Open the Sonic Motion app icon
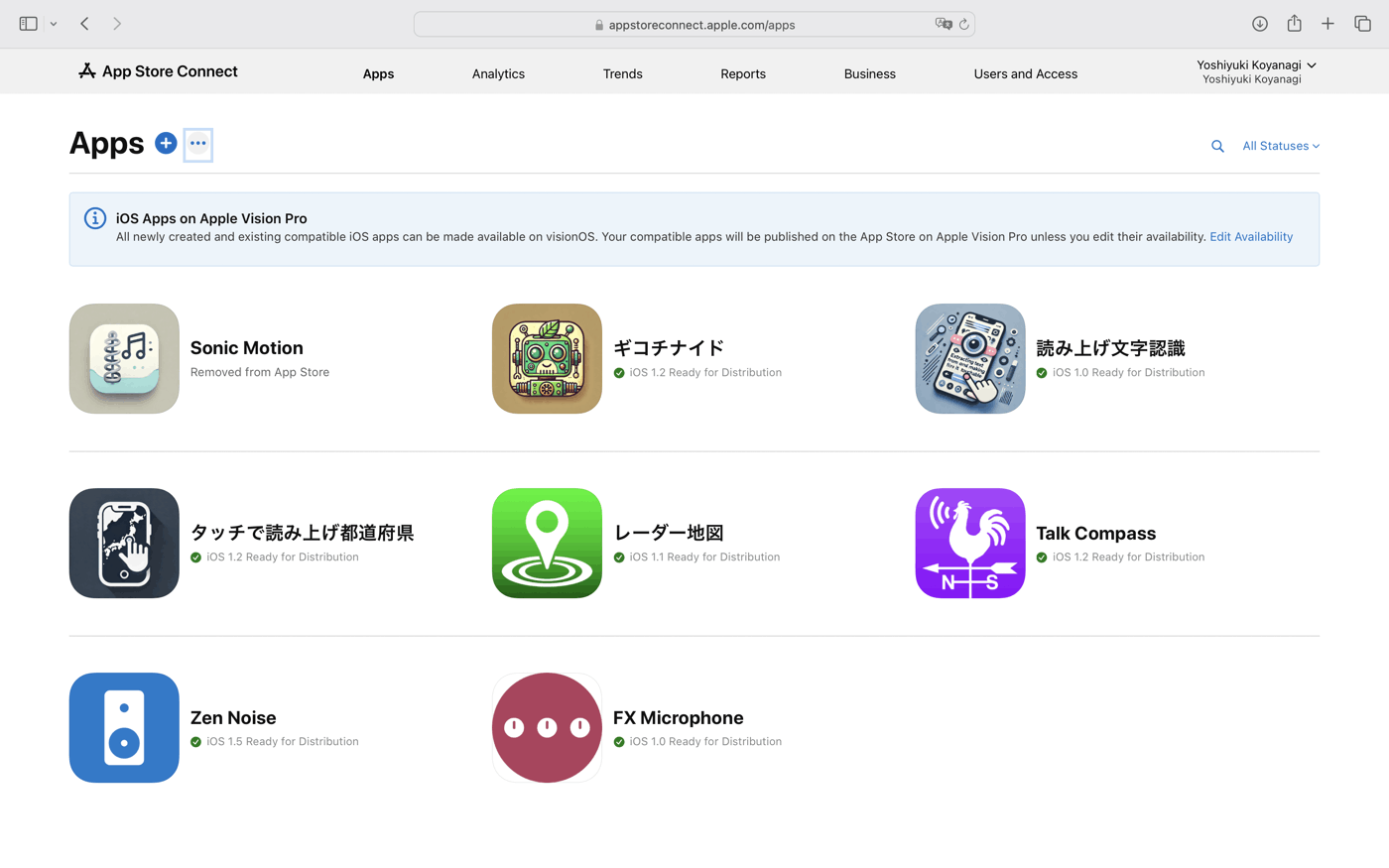The height and width of the screenshot is (868, 1389). (x=123, y=358)
